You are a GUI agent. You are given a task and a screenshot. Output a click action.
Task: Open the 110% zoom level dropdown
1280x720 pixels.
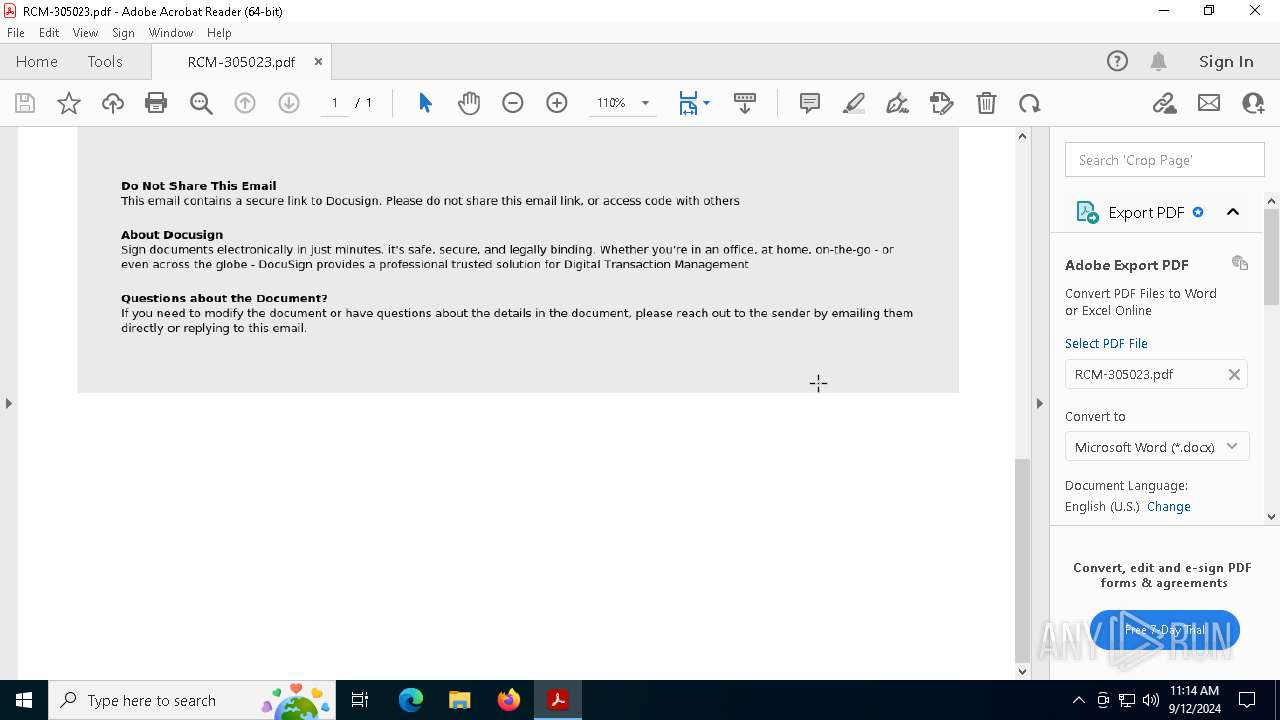point(645,103)
